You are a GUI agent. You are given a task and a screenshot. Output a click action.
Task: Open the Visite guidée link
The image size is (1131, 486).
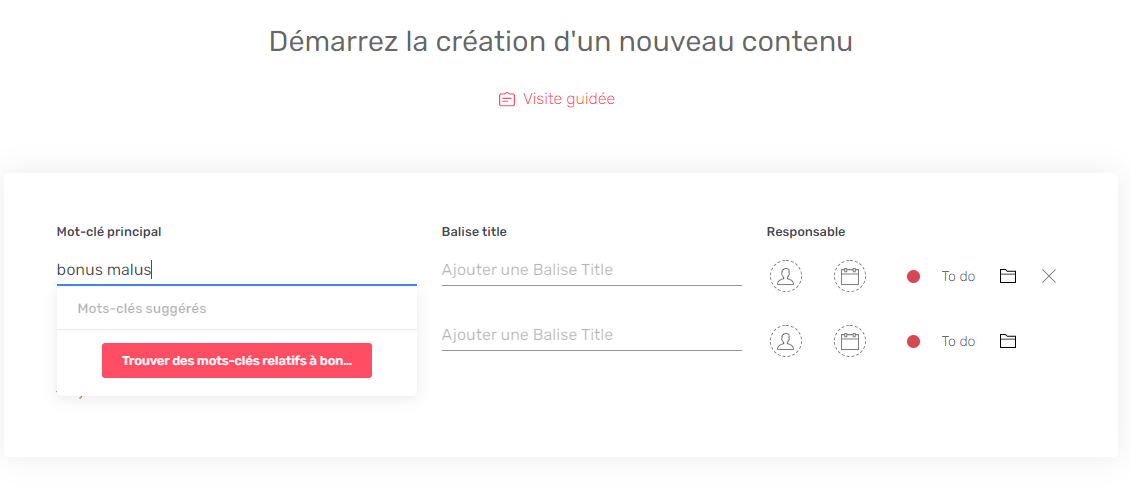click(x=568, y=99)
